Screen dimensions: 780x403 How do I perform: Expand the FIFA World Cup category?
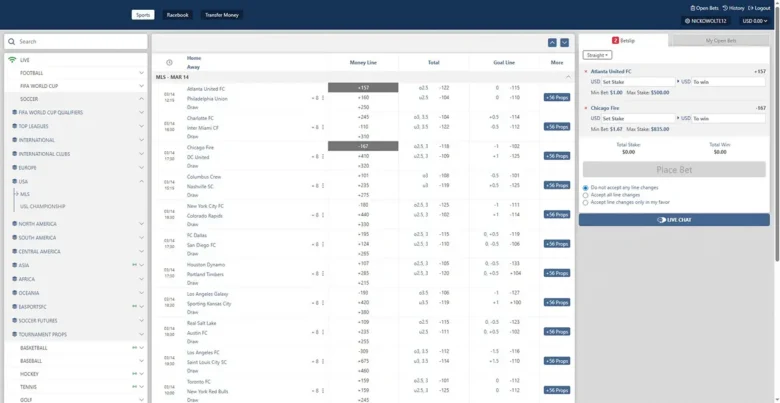(141, 86)
